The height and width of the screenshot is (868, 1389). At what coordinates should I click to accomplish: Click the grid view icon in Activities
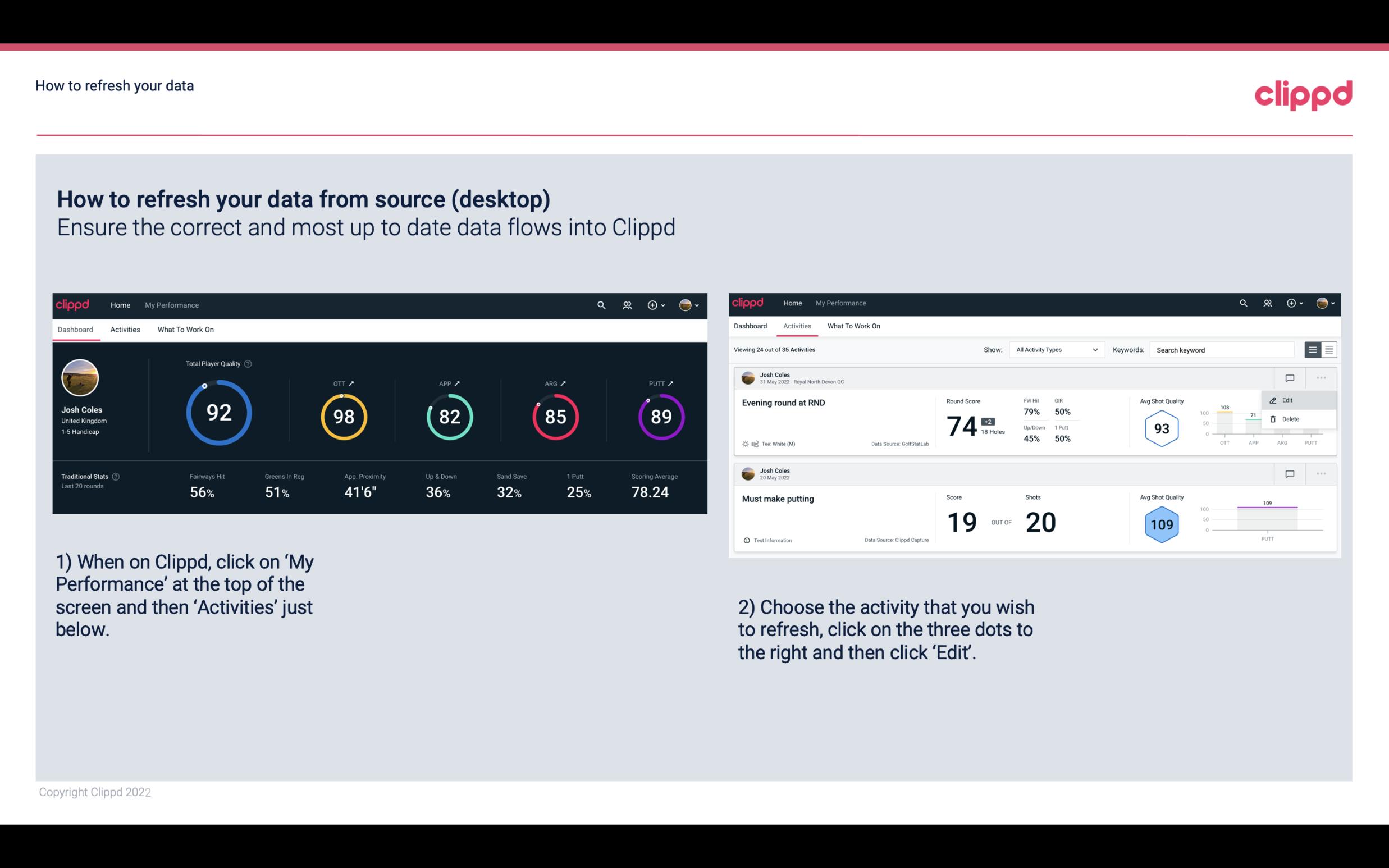pos(1328,349)
